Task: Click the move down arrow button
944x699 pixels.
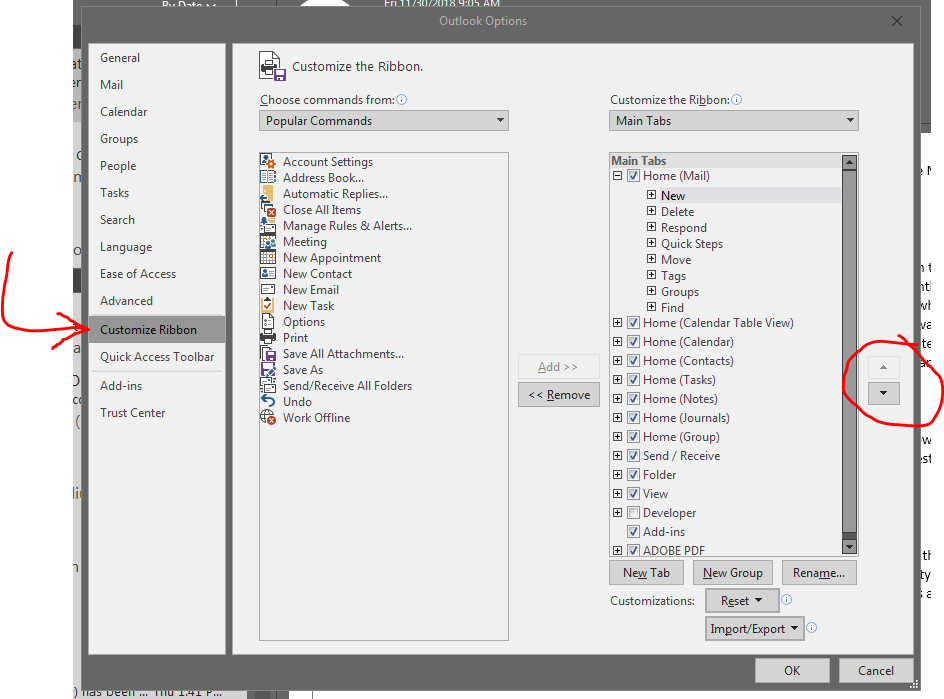Action: click(x=884, y=393)
